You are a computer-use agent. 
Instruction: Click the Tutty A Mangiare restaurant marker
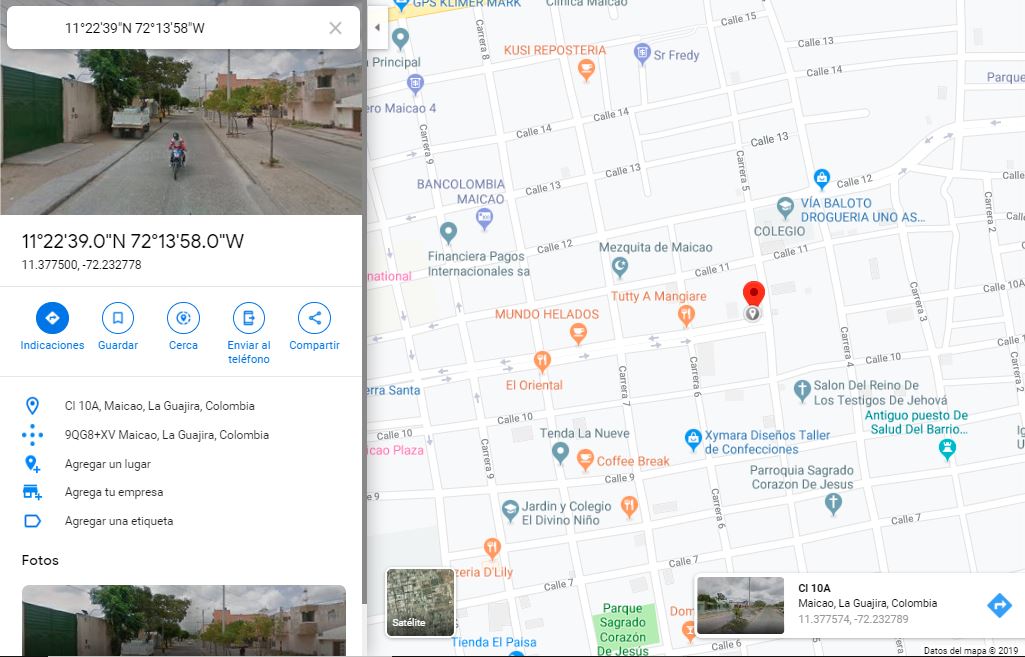686,316
